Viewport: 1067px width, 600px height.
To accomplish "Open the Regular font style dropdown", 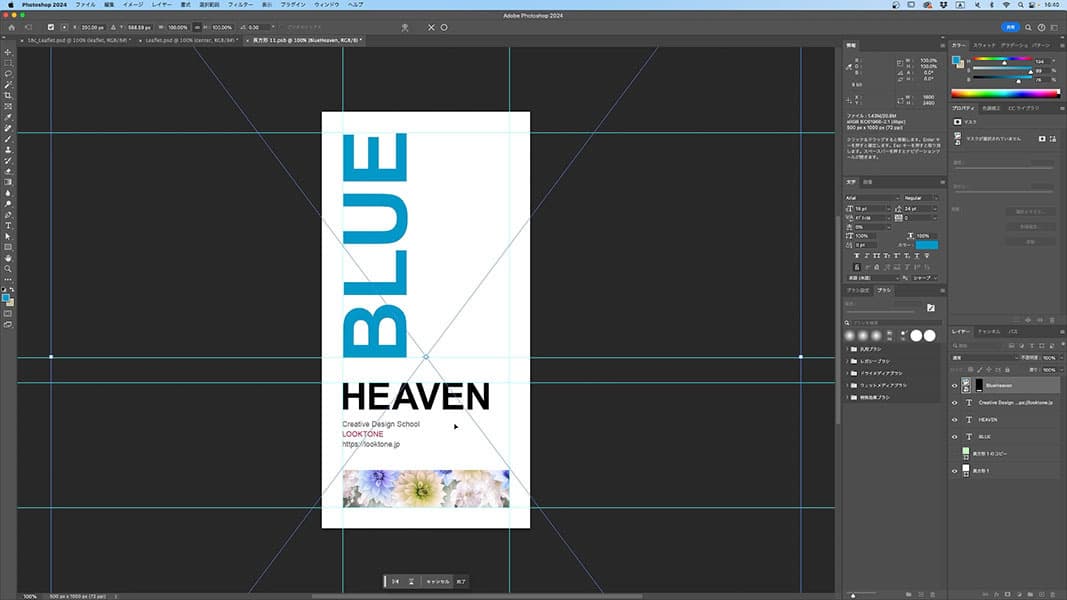I will 920,198.
